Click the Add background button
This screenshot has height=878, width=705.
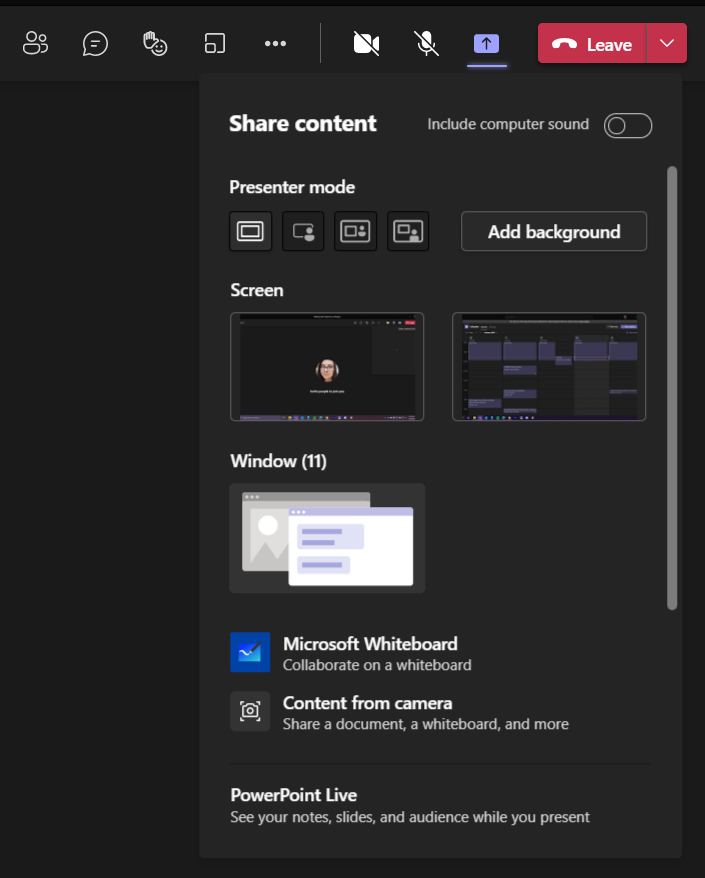(554, 231)
